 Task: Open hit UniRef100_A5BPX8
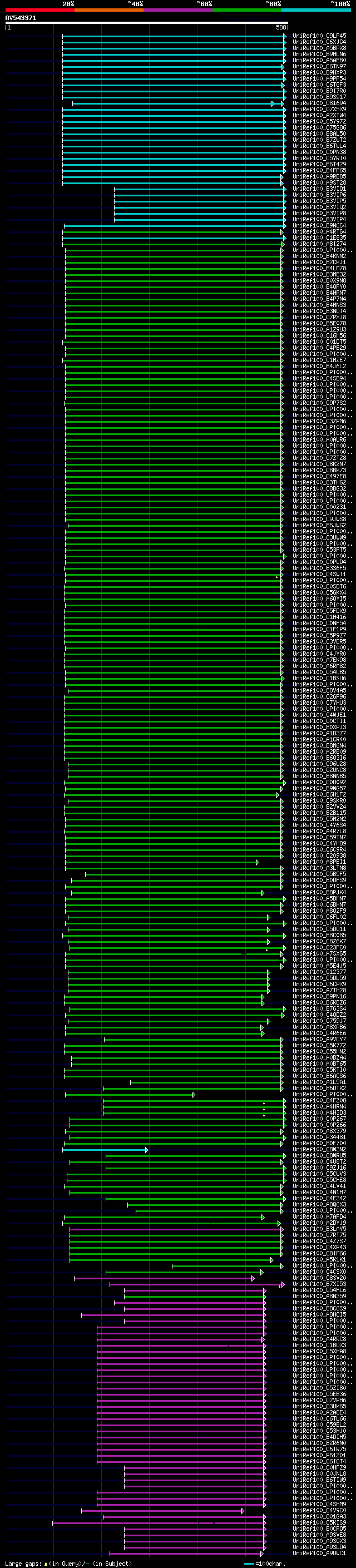coord(319,48)
